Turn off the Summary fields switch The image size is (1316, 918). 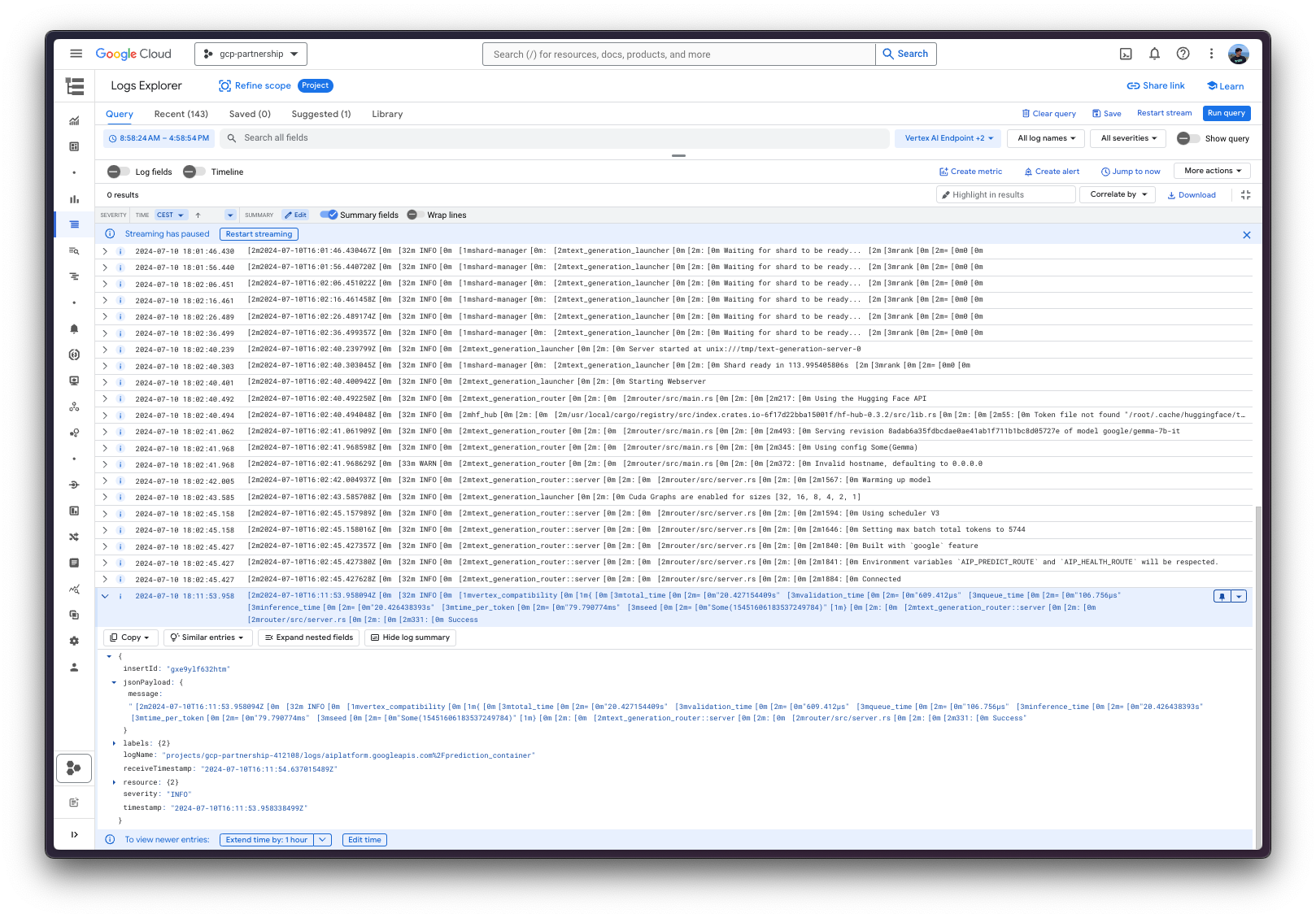(329, 215)
